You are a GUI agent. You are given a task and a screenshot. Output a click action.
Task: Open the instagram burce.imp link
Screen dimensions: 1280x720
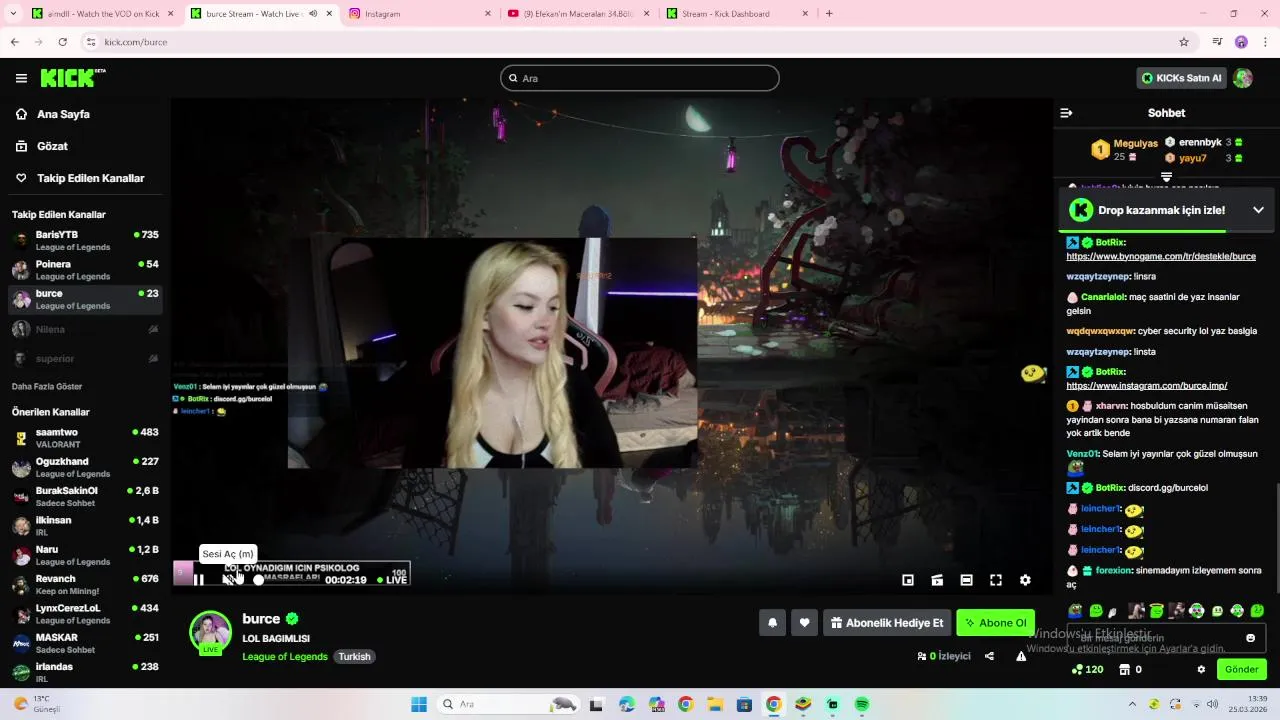click(1147, 386)
